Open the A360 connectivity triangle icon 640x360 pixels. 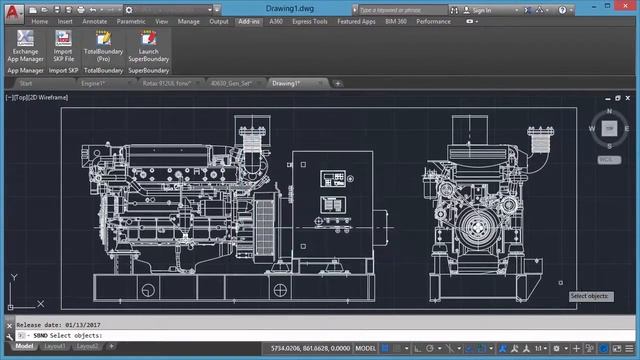pos(540,10)
